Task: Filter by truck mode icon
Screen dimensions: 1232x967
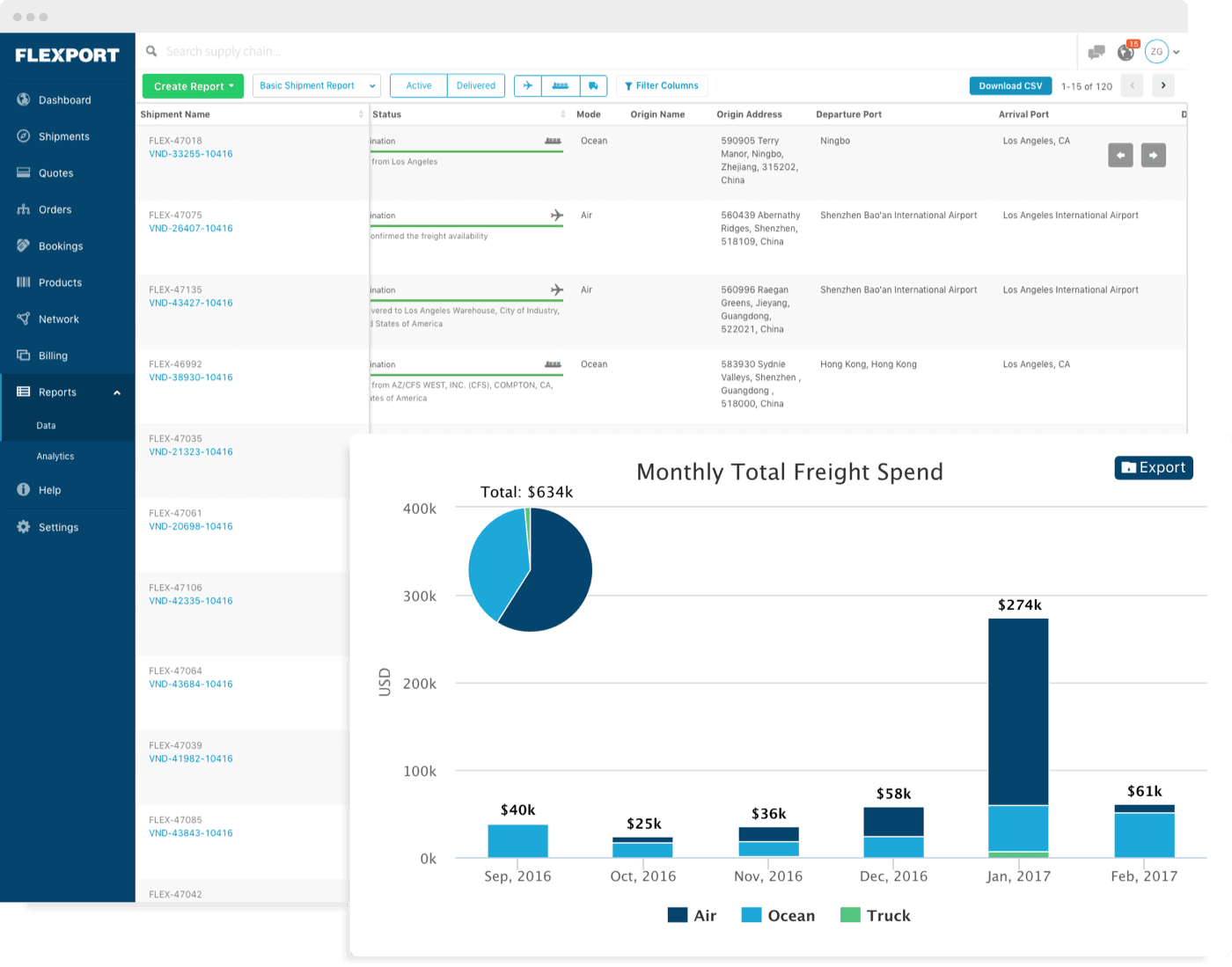Action: tap(594, 85)
